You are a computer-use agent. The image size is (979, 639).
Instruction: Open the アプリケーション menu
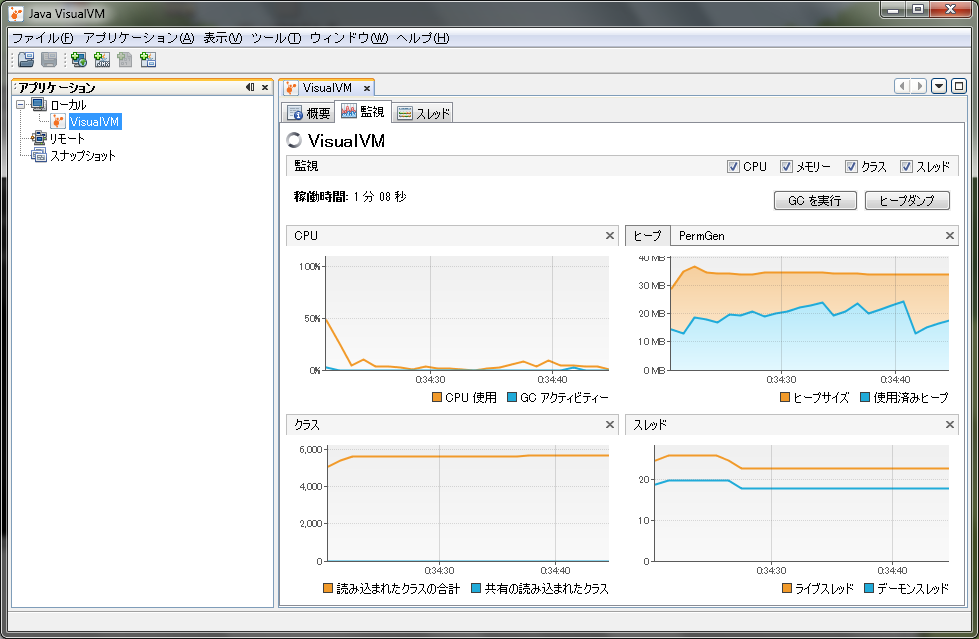139,38
